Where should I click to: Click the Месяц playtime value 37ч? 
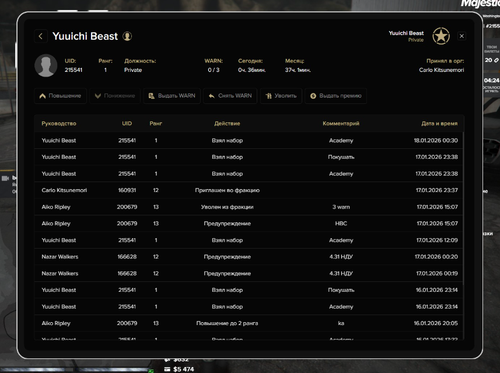(298, 70)
